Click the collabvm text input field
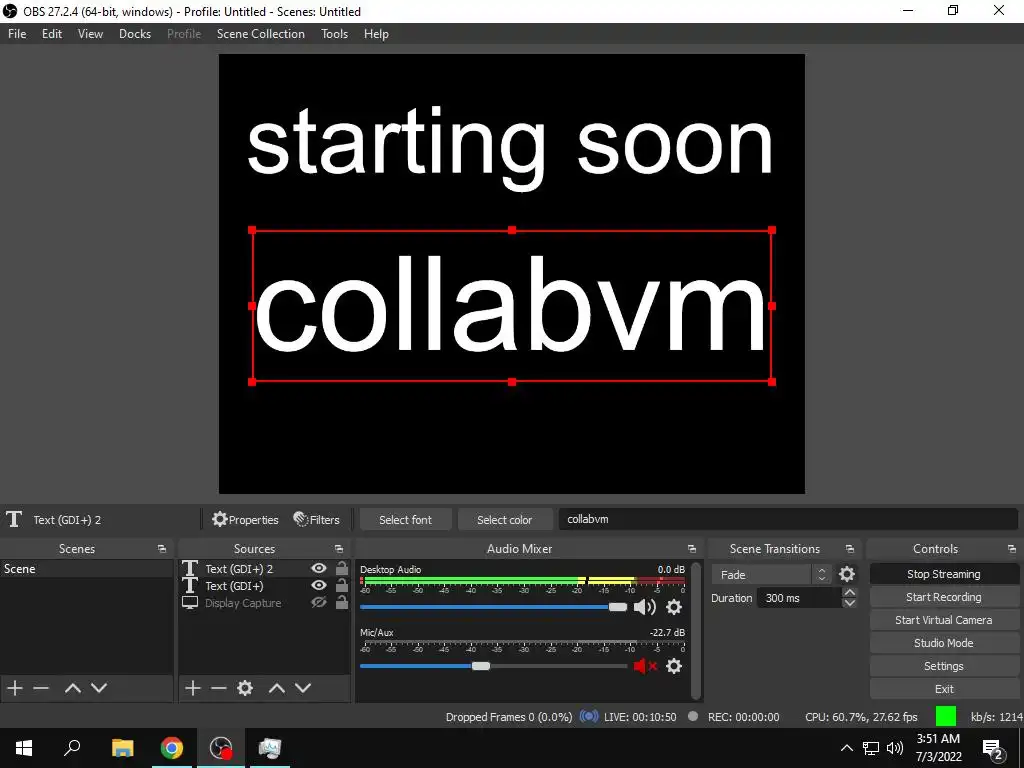The height and width of the screenshot is (768, 1024). pos(788,519)
